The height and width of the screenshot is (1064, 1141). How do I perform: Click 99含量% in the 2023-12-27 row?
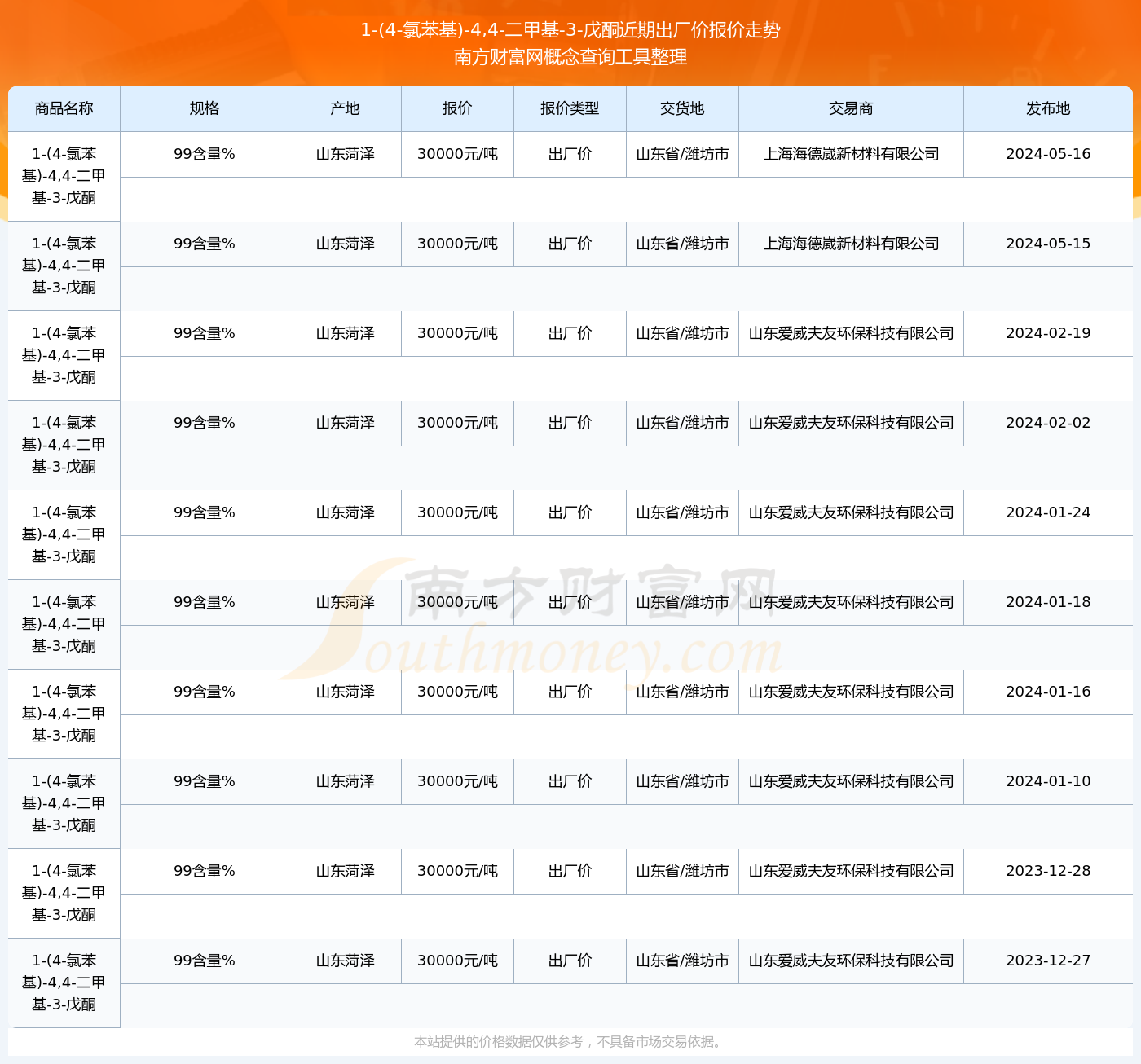[205, 961]
